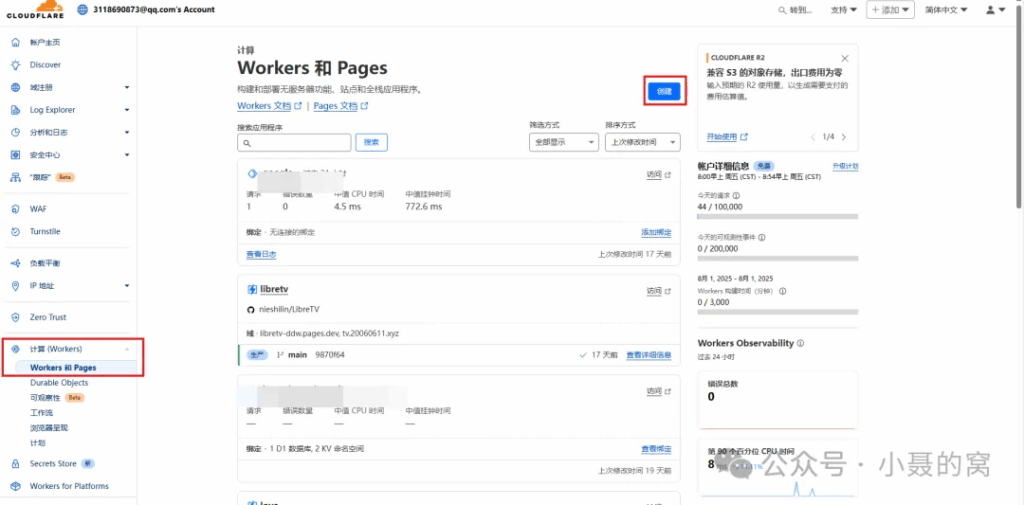
Task: Click the 查看绑定 link
Action: tap(656, 449)
